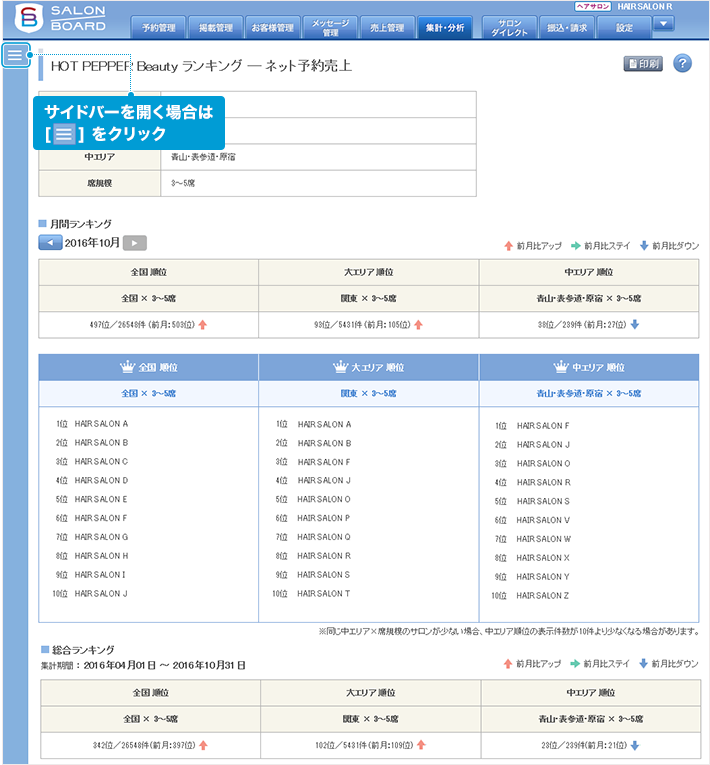This screenshot has width=710, height=765.
Task: Open the sidebar with the hamburger icon
Action: tap(15, 55)
